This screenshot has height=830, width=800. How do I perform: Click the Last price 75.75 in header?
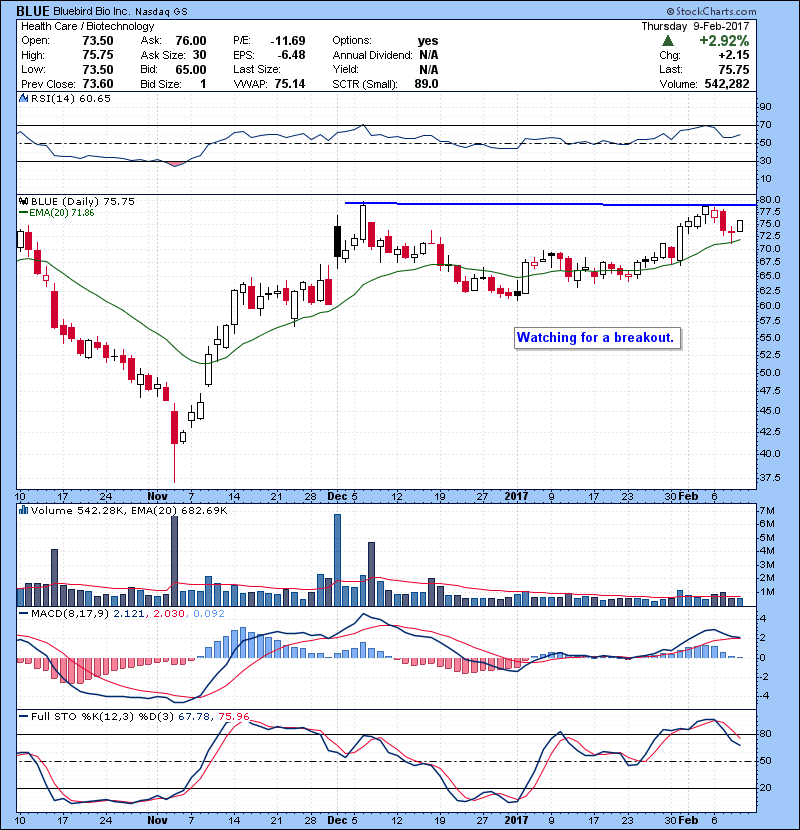tap(734, 69)
